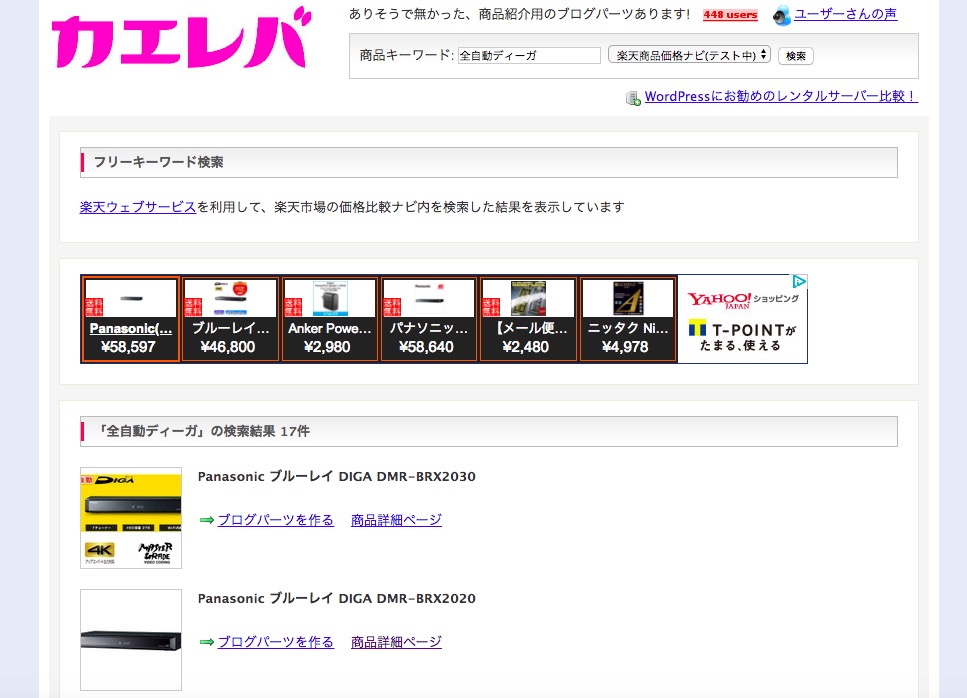Open the WordPress rental server comparison link
Screen dimensions: 967x698
click(x=780, y=97)
